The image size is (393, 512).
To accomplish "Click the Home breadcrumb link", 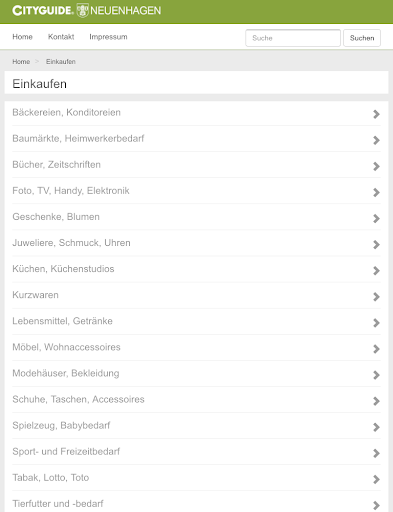I will [x=21, y=62].
